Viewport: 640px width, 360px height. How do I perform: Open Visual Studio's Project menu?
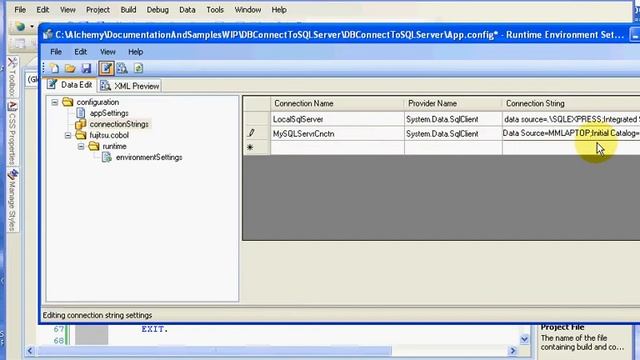pos(98,10)
